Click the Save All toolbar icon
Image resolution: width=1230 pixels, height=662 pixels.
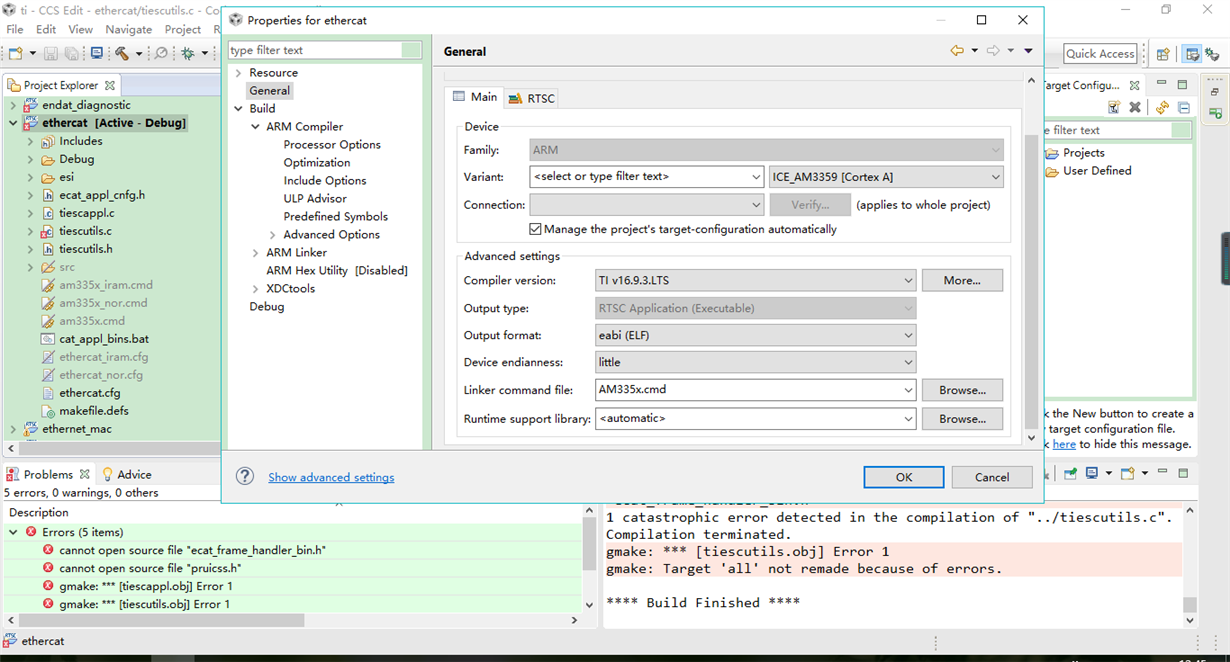point(72,53)
